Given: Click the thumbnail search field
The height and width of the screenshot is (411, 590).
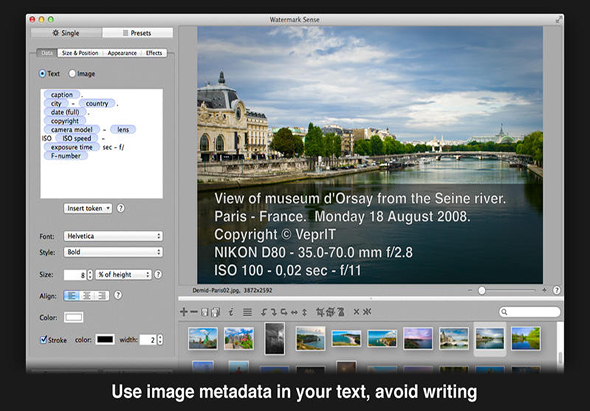Looking at the screenshot, I should pyautogui.click(x=529, y=312).
